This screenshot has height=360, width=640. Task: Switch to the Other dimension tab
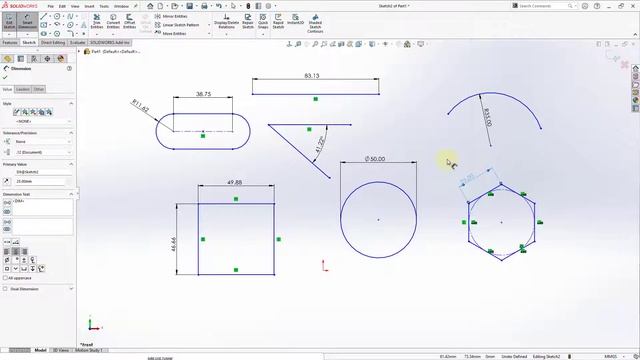click(39, 89)
